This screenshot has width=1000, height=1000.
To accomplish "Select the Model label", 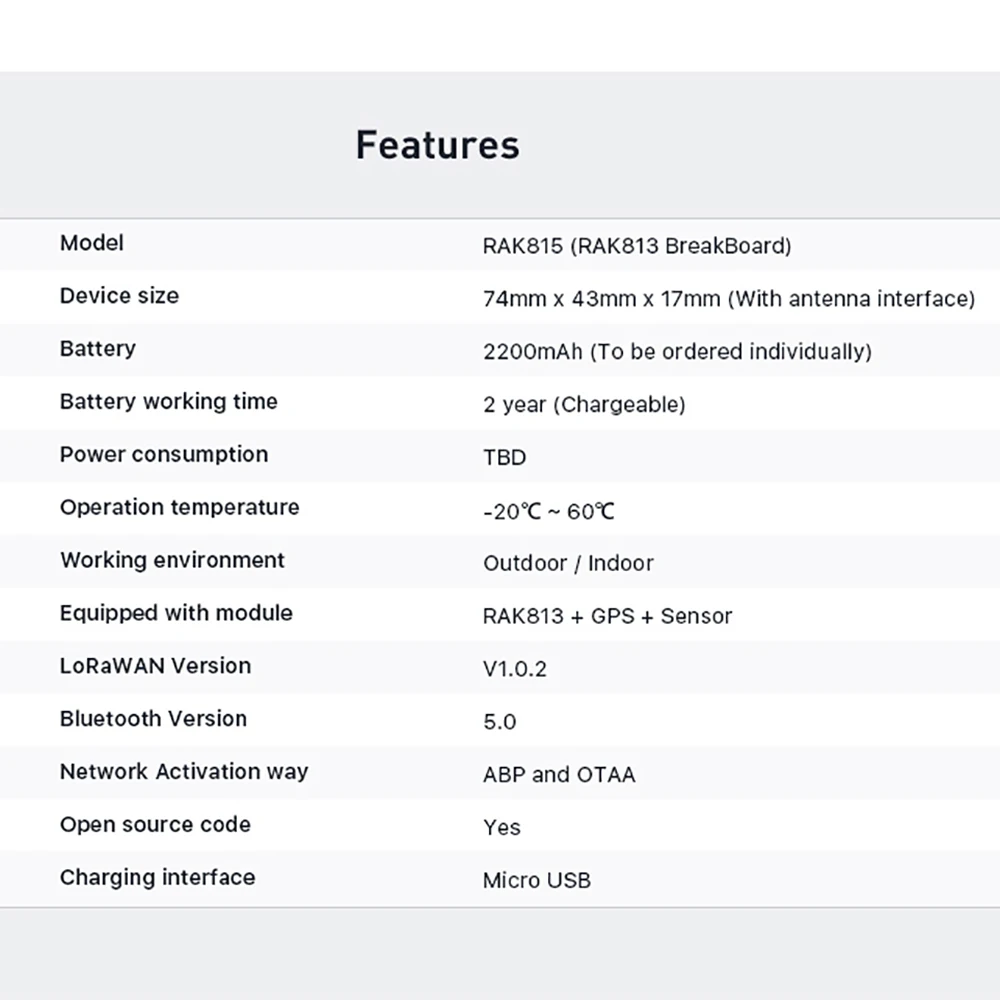I will tap(92, 243).
